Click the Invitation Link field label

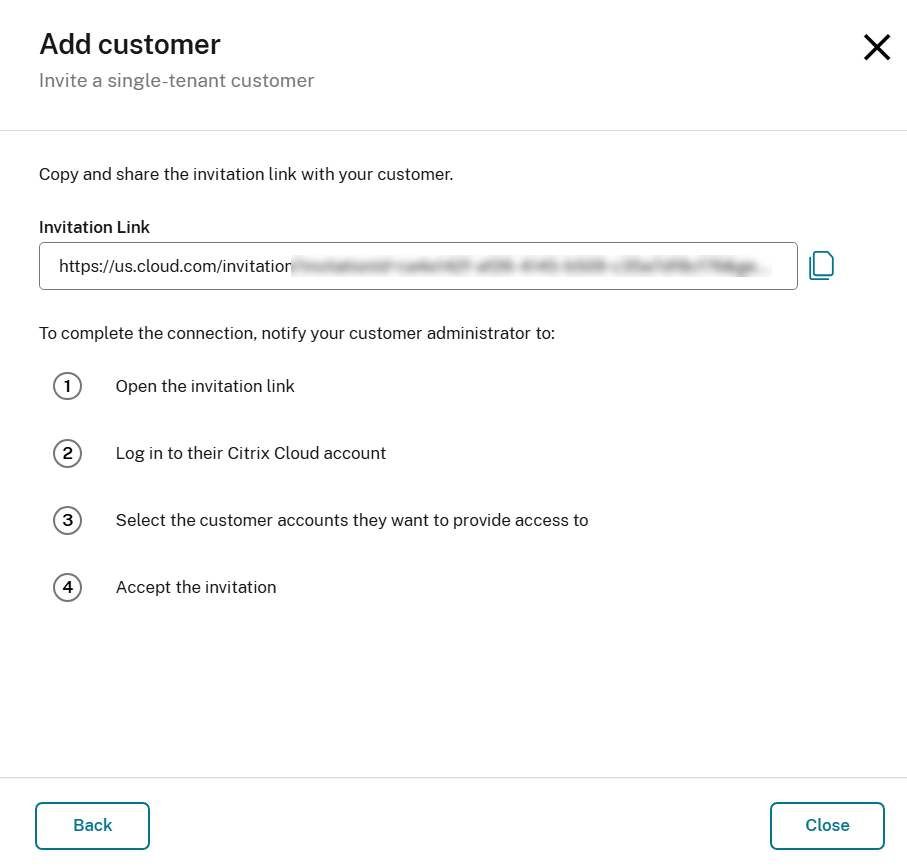tap(94, 227)
